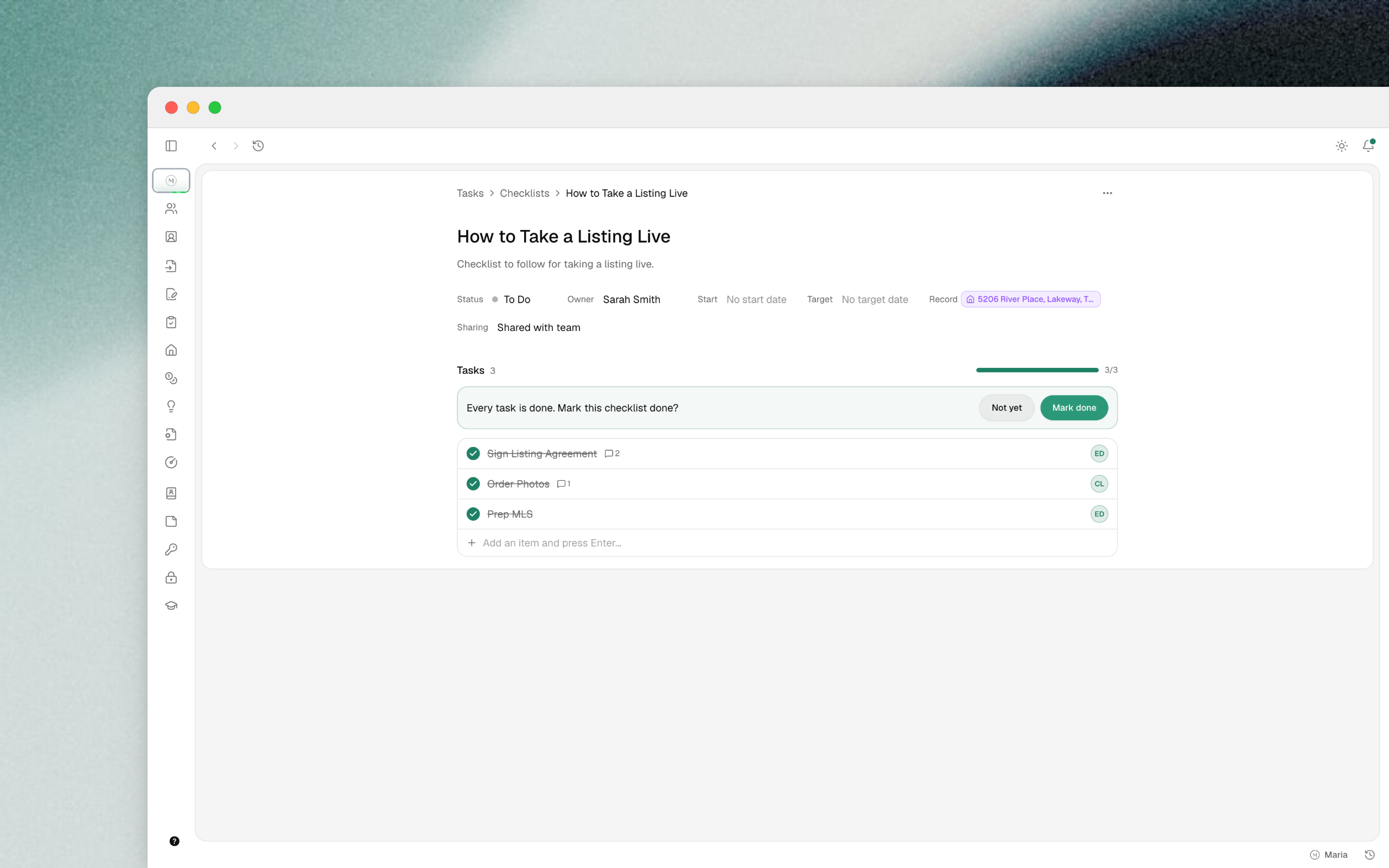This screenshot has width=1389, height=868.
Task: View comments on Sign Listing Agreement
Action: click(612, 454)
